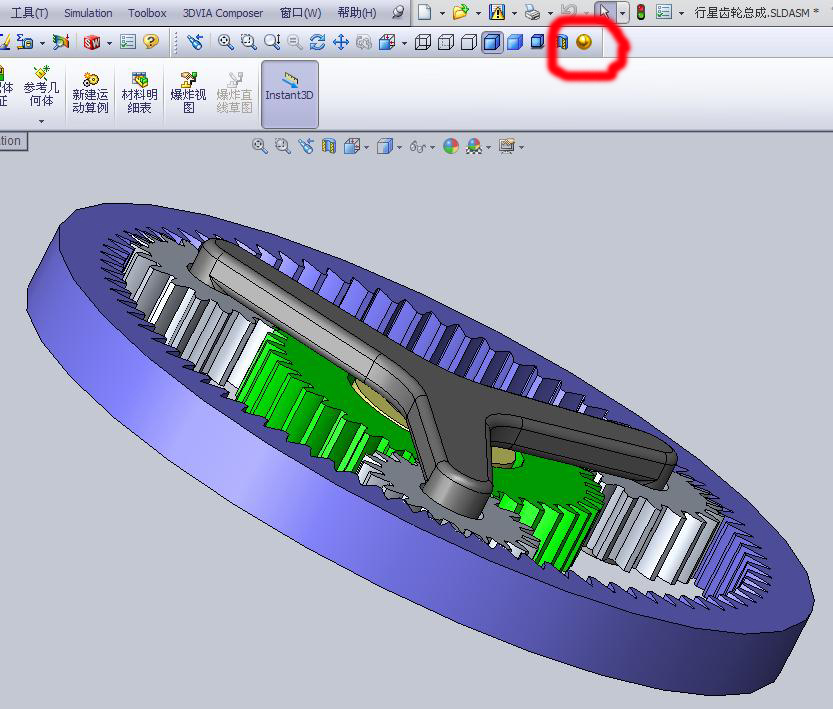Switch to Shaded display style
The height and width of the screenshot is (709, 833).
click(x=515, y=42)
